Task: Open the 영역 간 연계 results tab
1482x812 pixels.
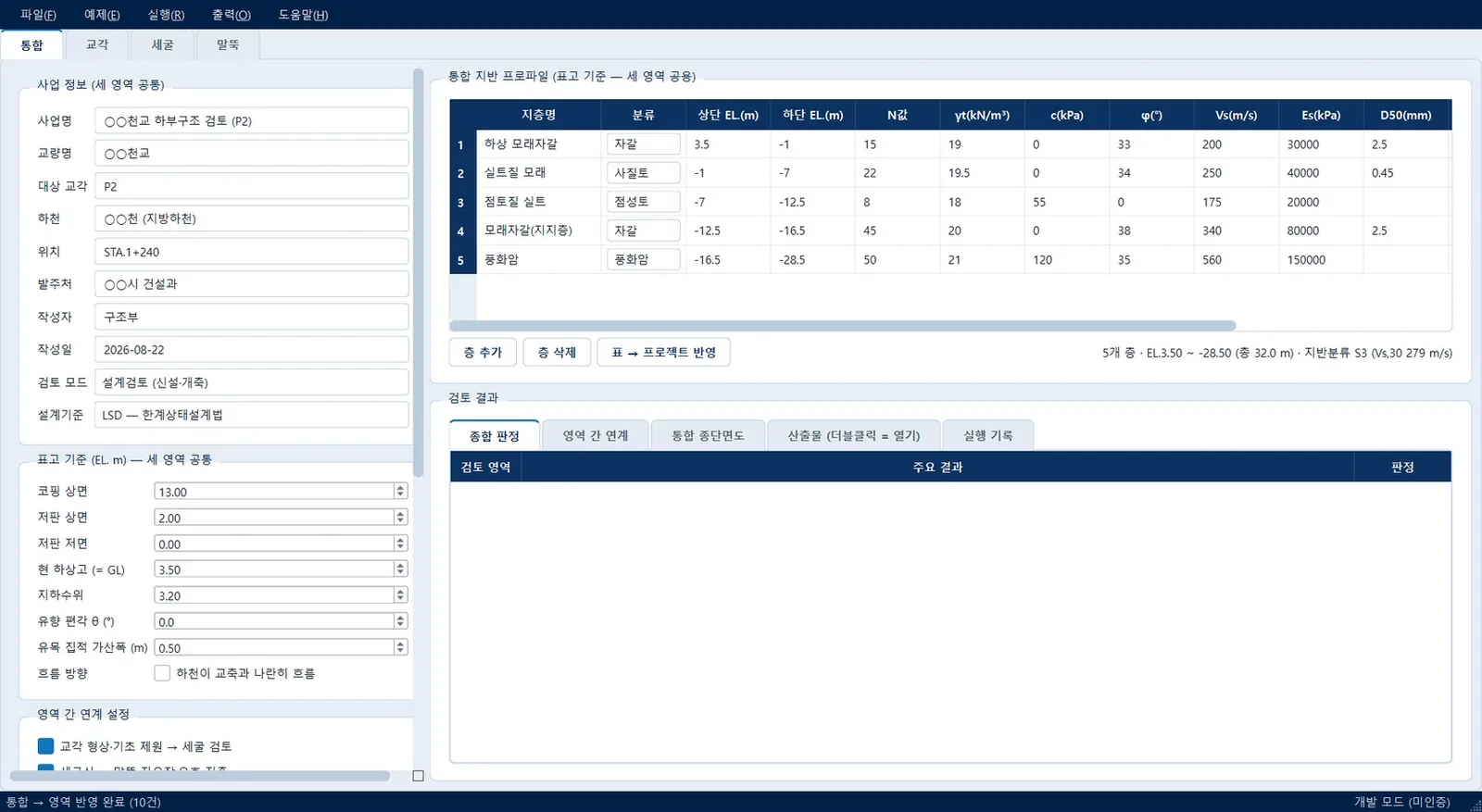Action: (596, 435)
